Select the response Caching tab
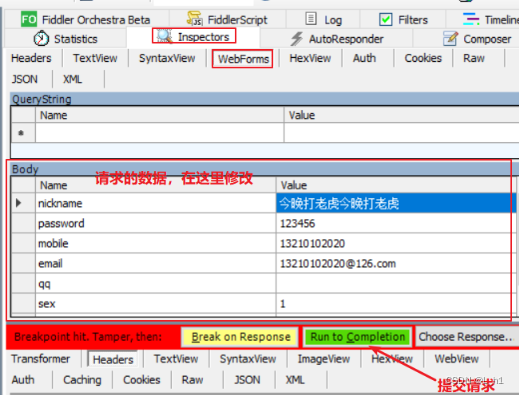Image resolution: width=519 pixels, height=395 pixels. pos(82,380)
